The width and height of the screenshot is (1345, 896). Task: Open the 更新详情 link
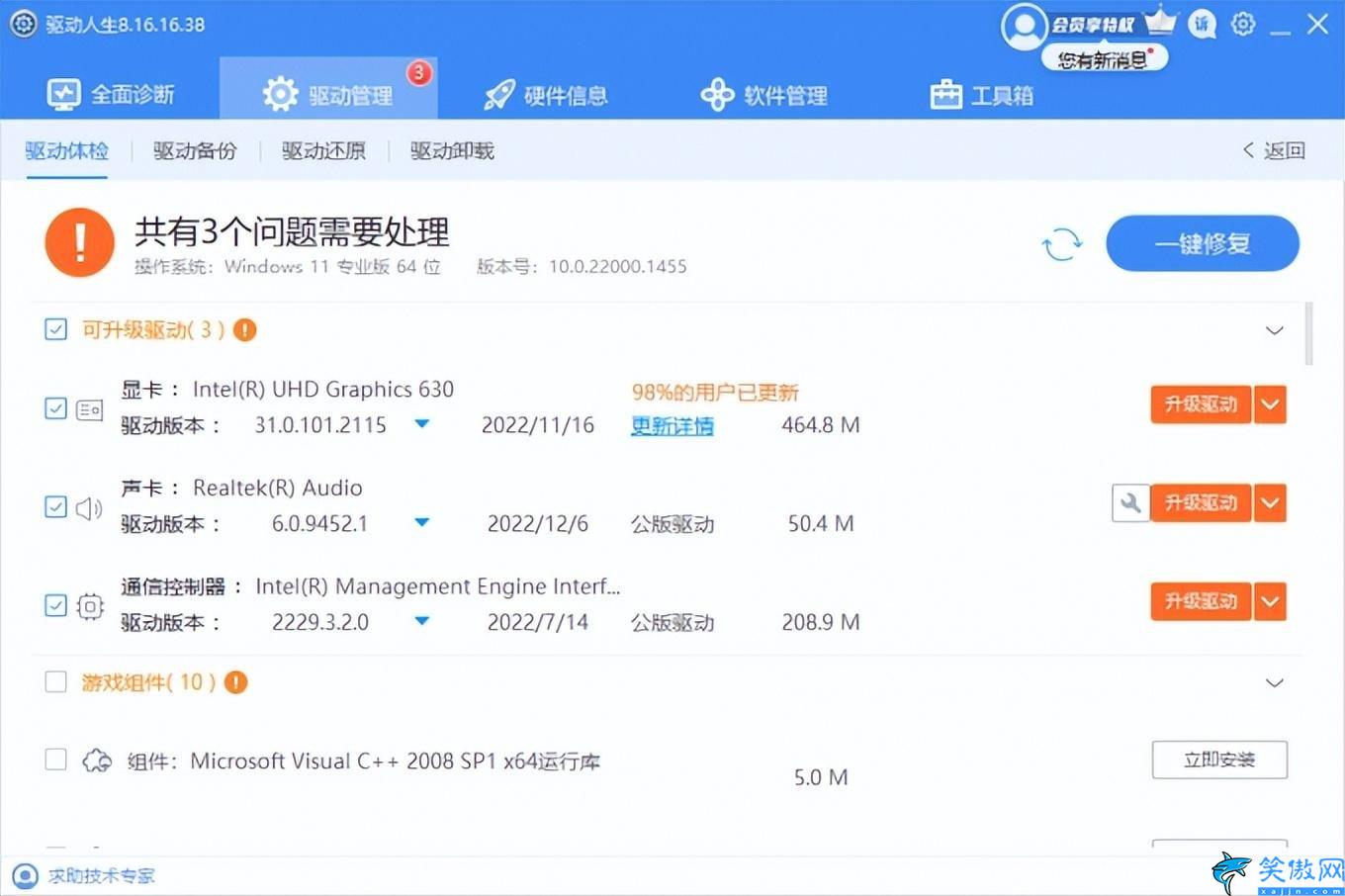[x=672, y=426]
